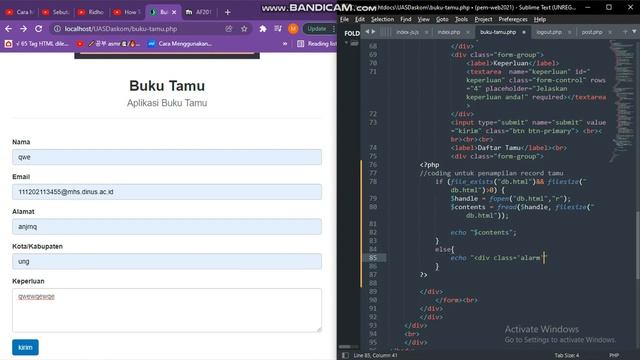Image resolution: width=640 pixels, height=360 pixels.
Task: Go forward in Chrome browser
Action: coord(23,29)
